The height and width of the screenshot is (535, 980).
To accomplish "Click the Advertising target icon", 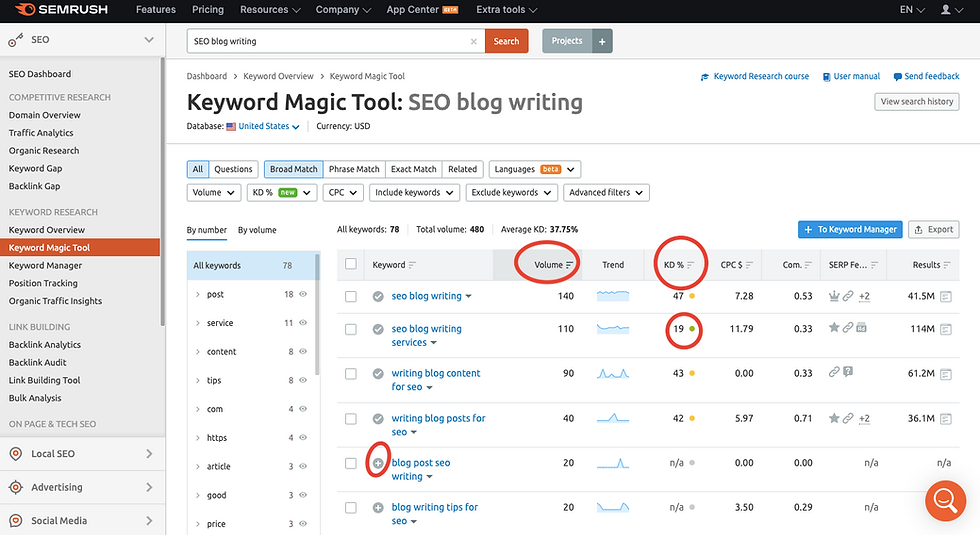I will (16, 487).
